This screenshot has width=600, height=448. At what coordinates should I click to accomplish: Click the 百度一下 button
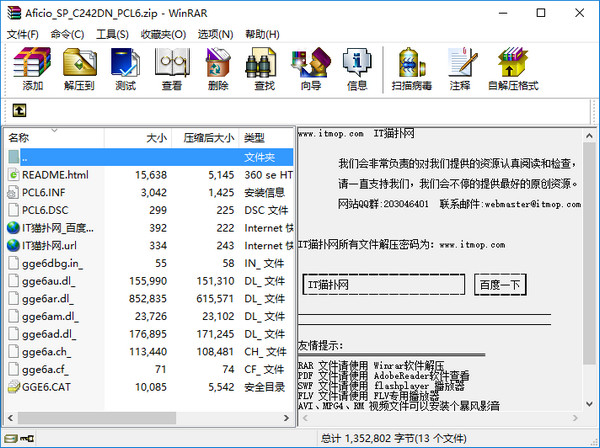pos(500,284)
